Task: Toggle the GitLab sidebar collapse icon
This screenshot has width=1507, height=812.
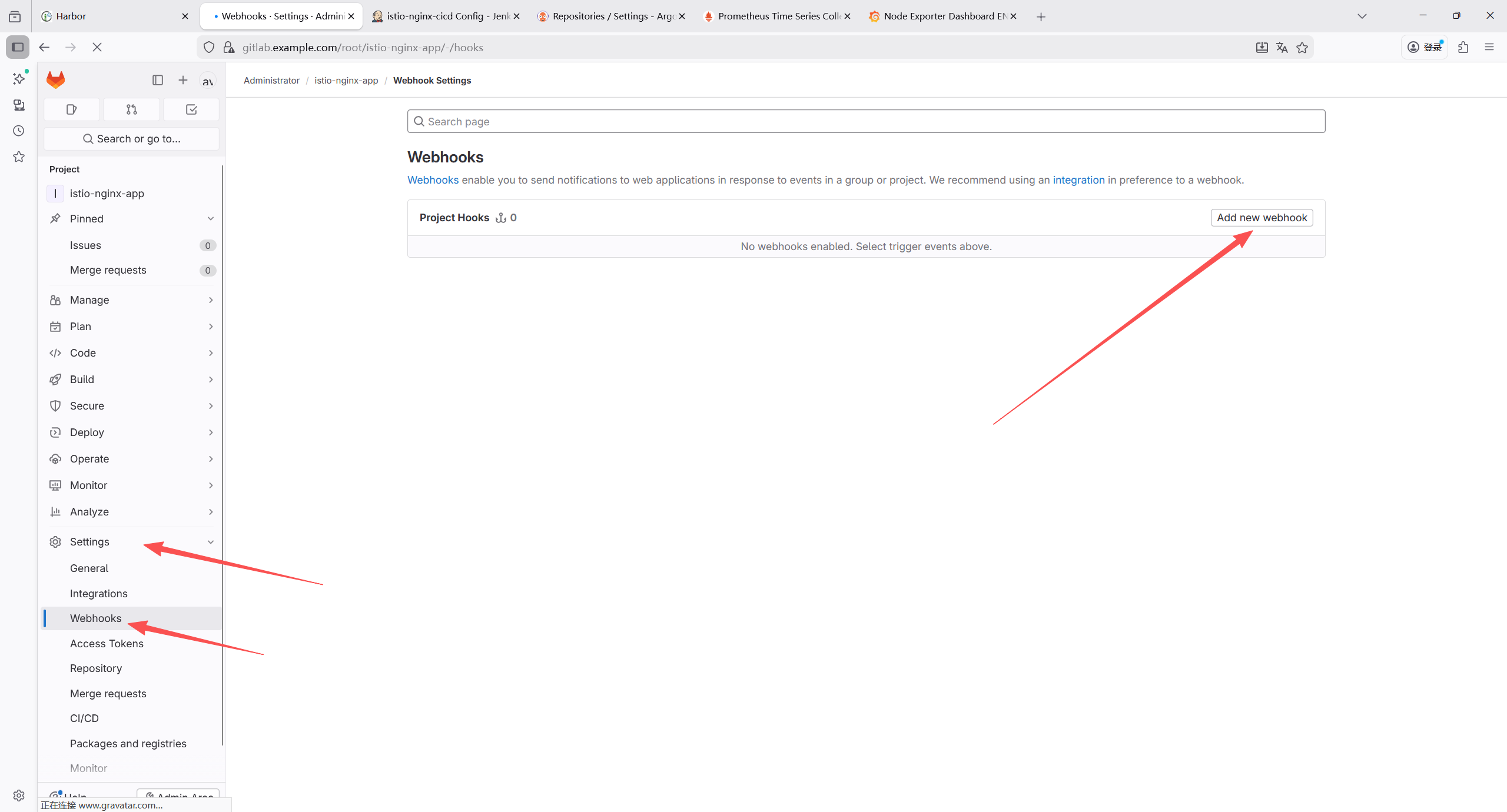Action: (157, 80)
